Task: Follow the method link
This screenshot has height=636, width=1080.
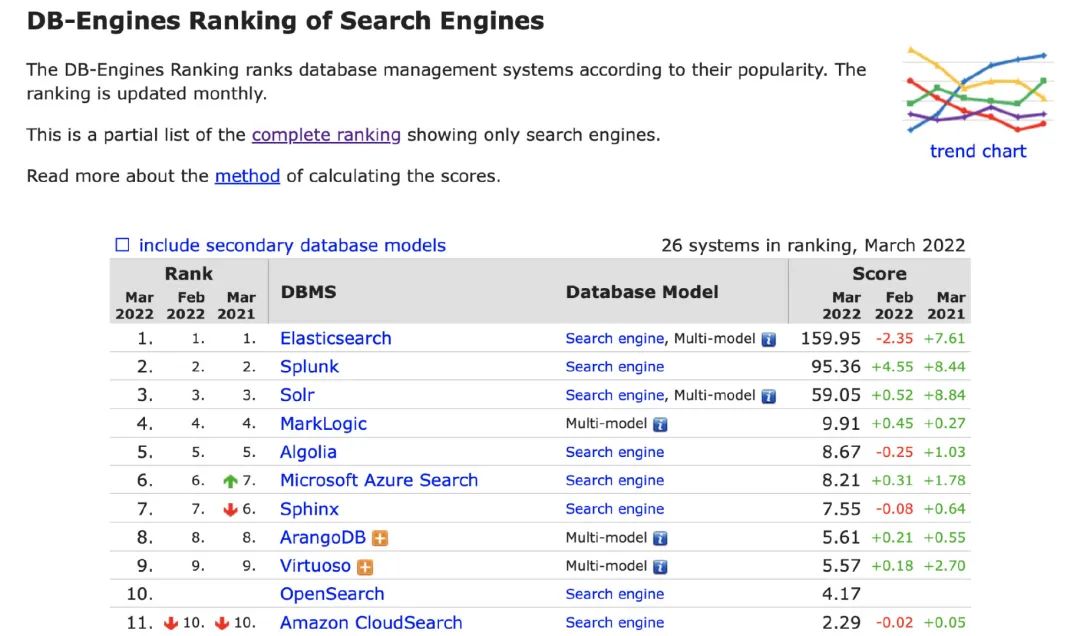Action: [x=247, y=176]
